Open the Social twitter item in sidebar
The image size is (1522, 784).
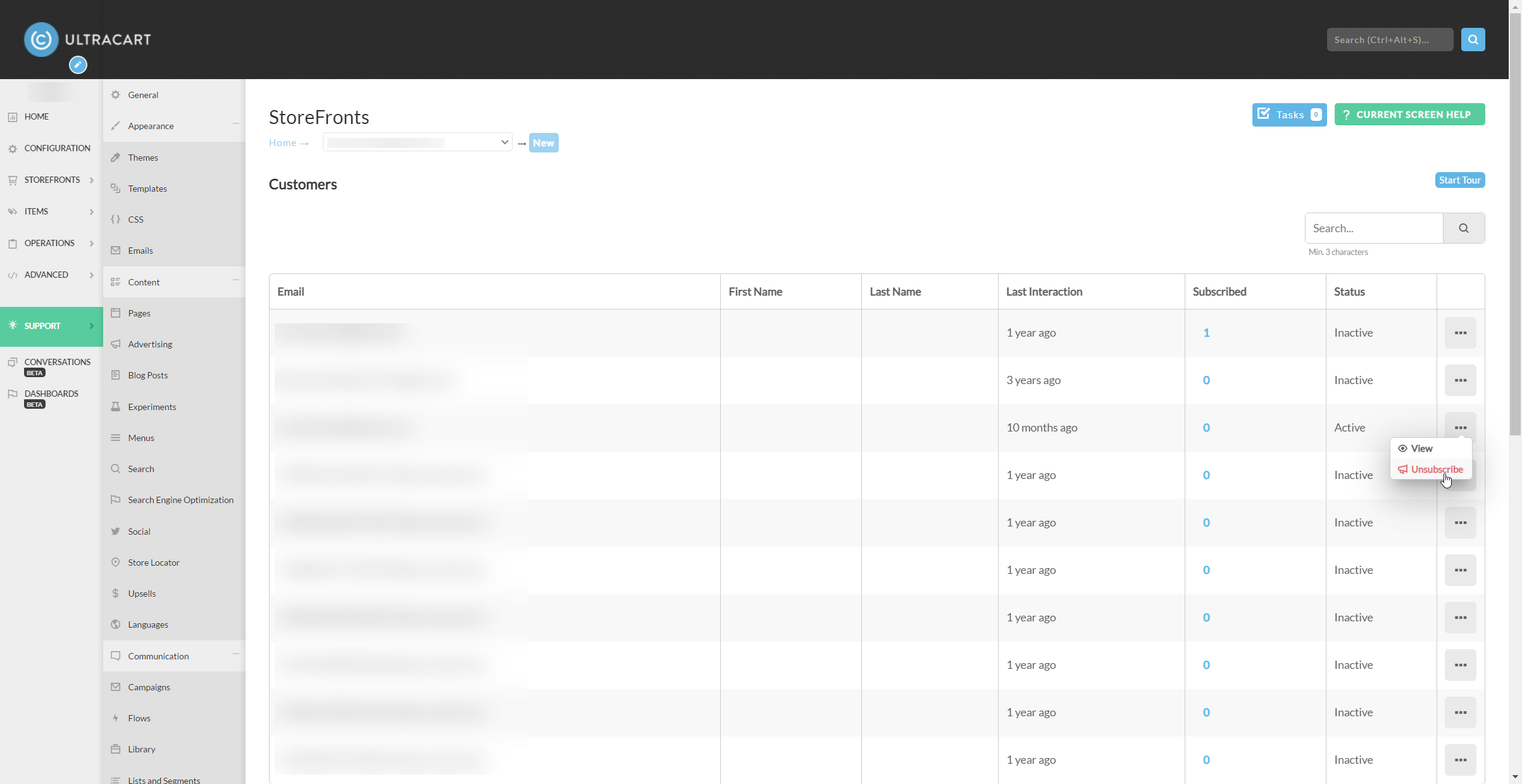tap(139, 532)
